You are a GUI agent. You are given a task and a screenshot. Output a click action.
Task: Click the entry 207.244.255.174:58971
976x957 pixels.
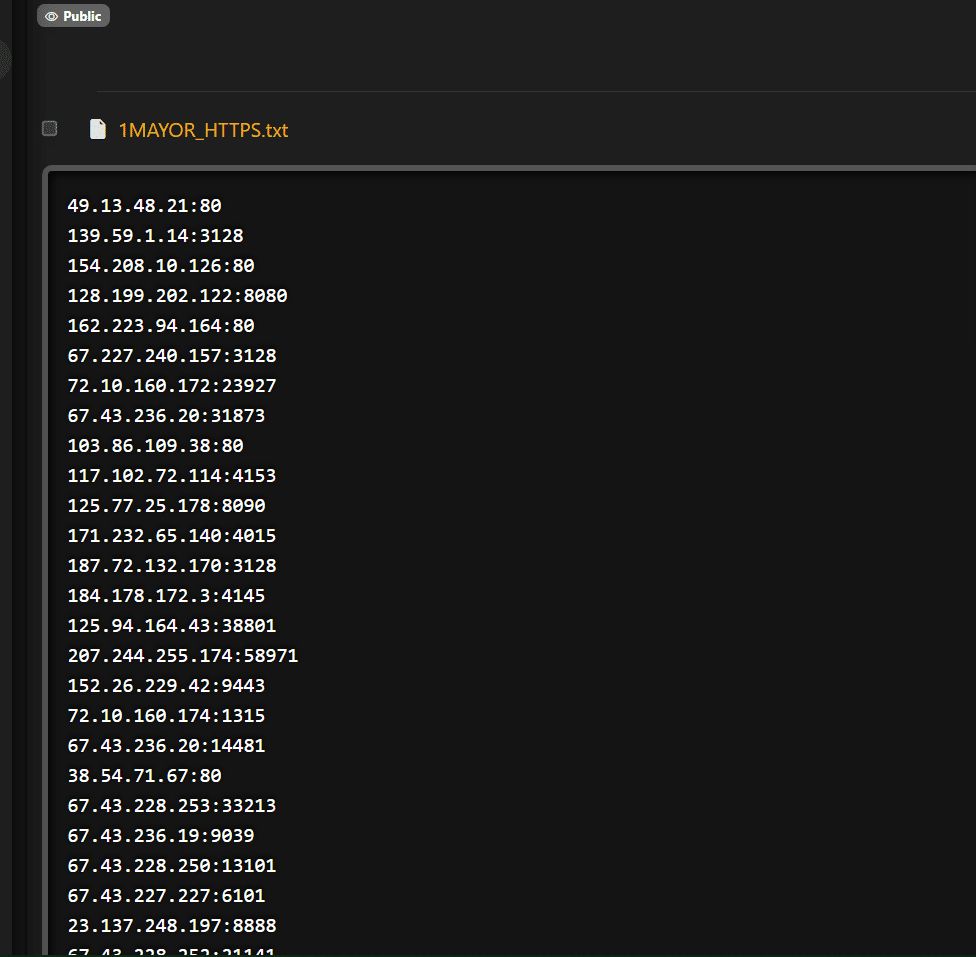click(183, 656)
